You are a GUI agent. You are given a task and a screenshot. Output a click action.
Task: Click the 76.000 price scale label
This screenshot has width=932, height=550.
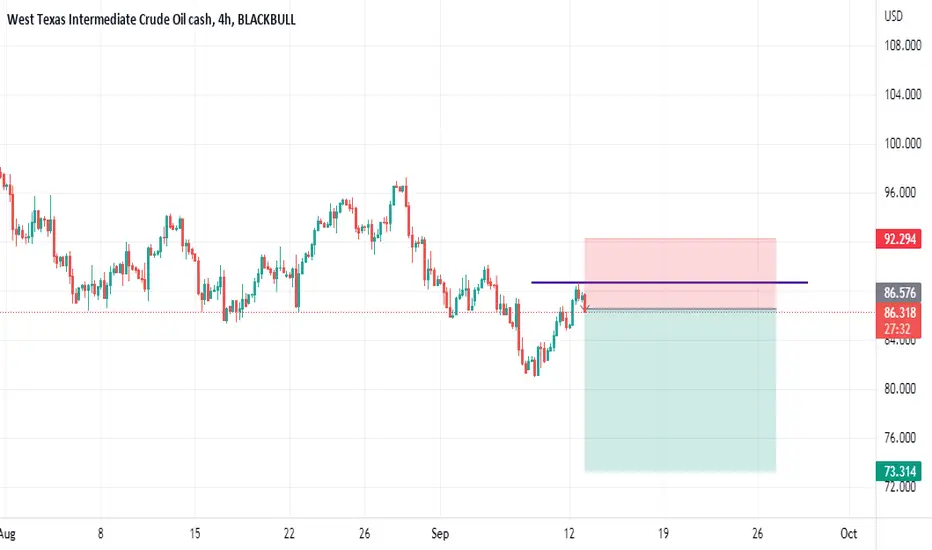pyautogui.click(x=900, y=438)
